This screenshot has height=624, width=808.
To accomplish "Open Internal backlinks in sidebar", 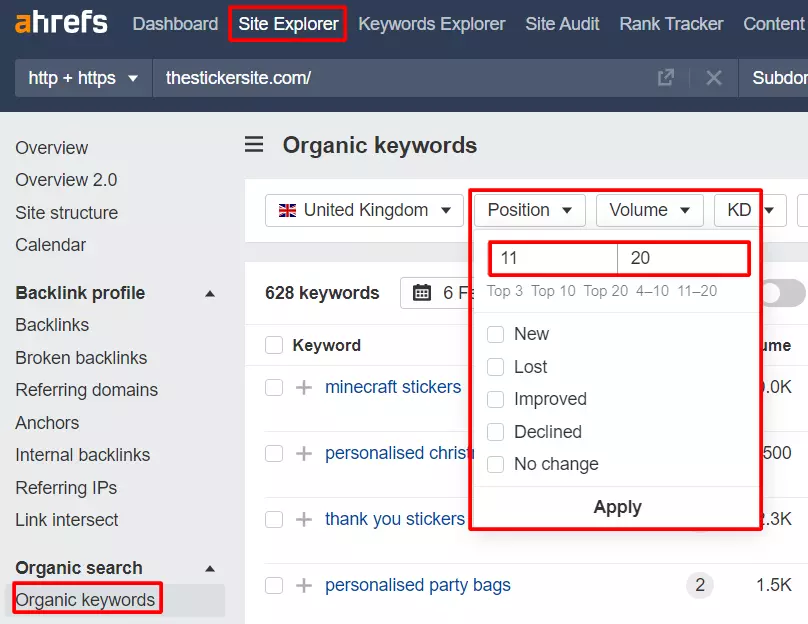I will point(82,455).
